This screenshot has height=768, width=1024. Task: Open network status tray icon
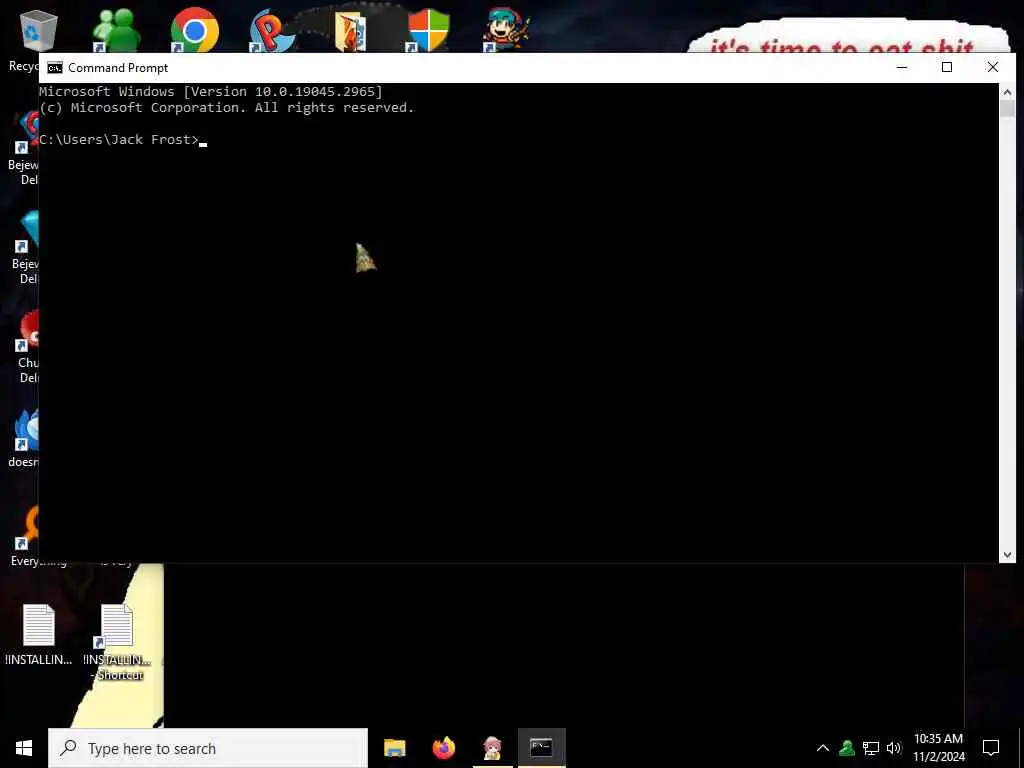click(x=871, y=748)
